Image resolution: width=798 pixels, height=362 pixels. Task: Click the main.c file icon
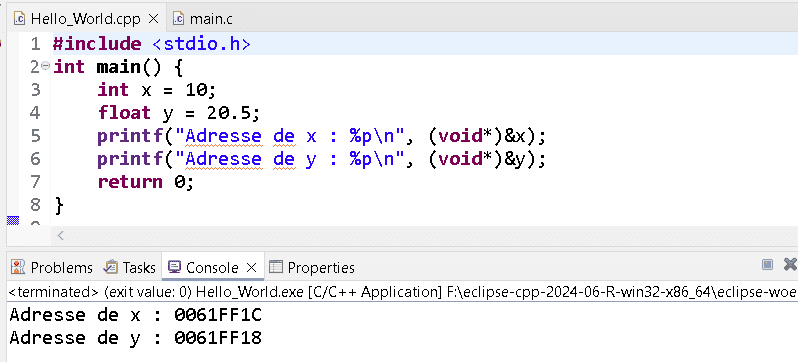point(178,18)
